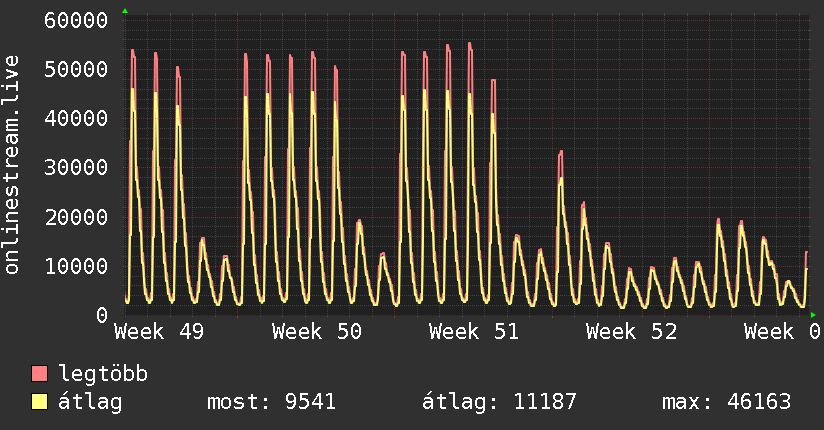This screenshot has width=824, height=430.
Task: Click the 10000 y-axis label
Action: (x=76, y=266)
